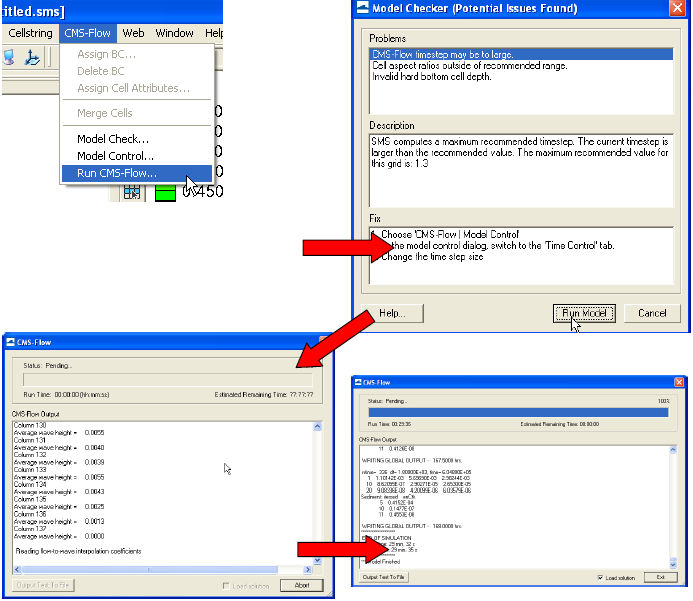Click the Run Model button
Screen dimensions: 693x601
pos(584,313)
